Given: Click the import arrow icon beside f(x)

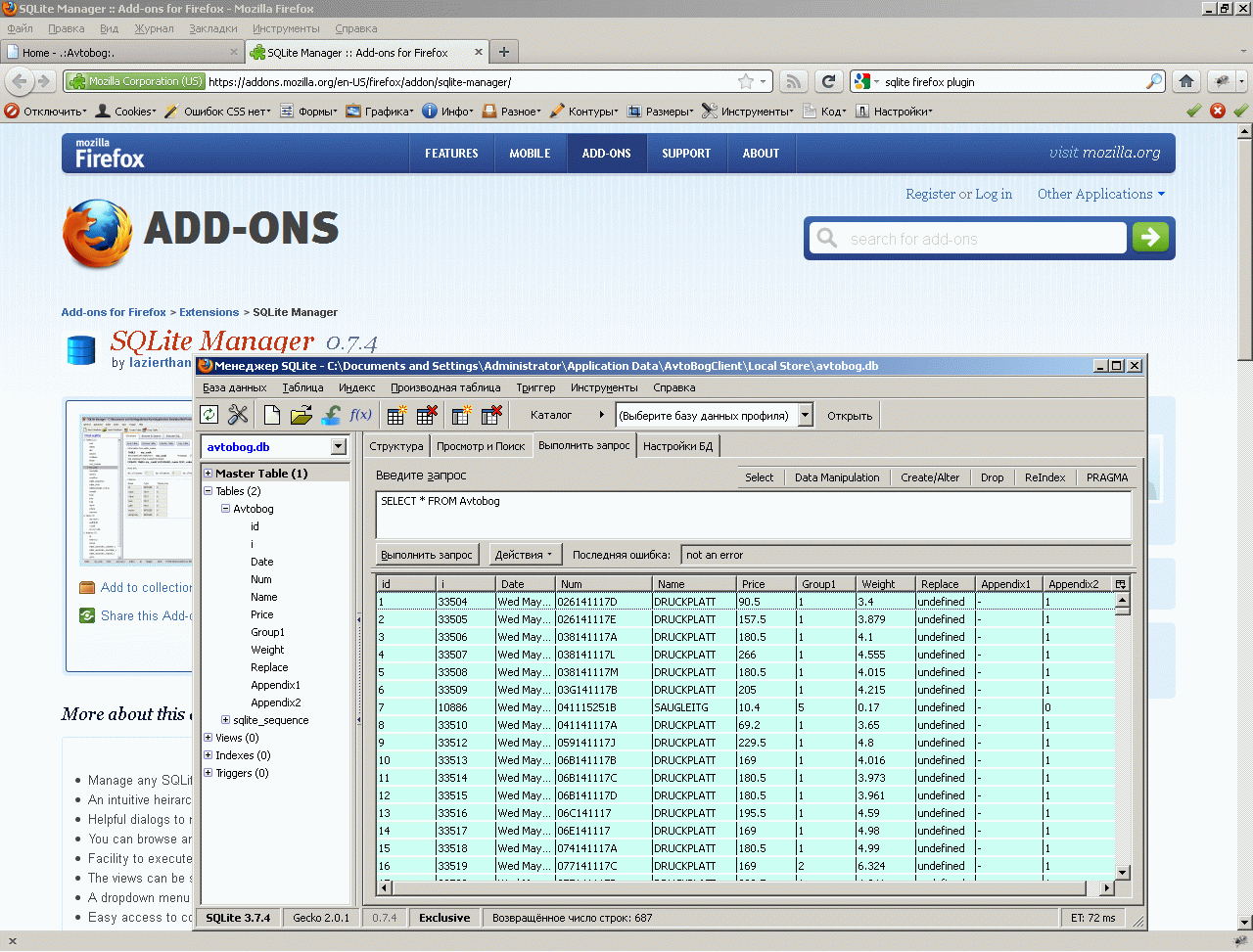Looking at the screenshot, I should [331, 415].
